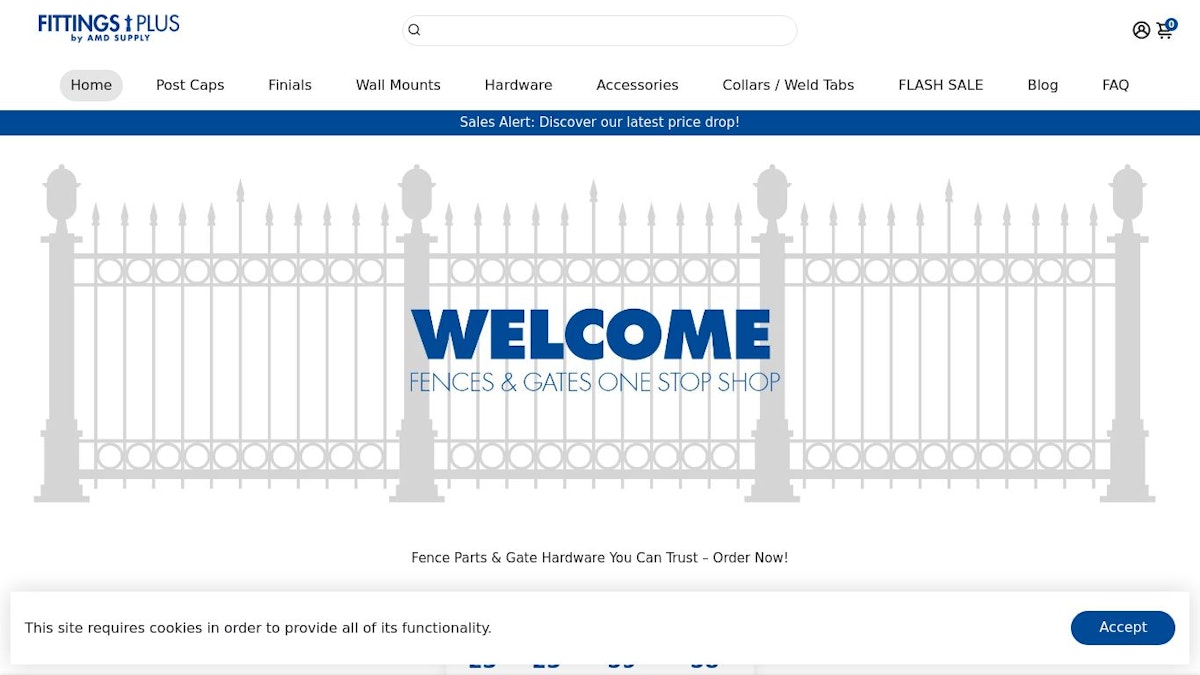Go to the FLASH SALE page
The image size is (1200, 675).
pos(940,85)
